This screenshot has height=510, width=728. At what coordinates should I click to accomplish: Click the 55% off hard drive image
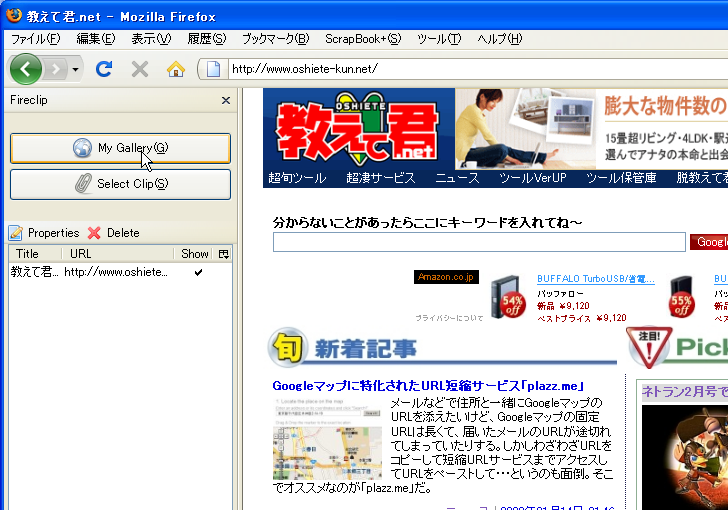(681, 298)
